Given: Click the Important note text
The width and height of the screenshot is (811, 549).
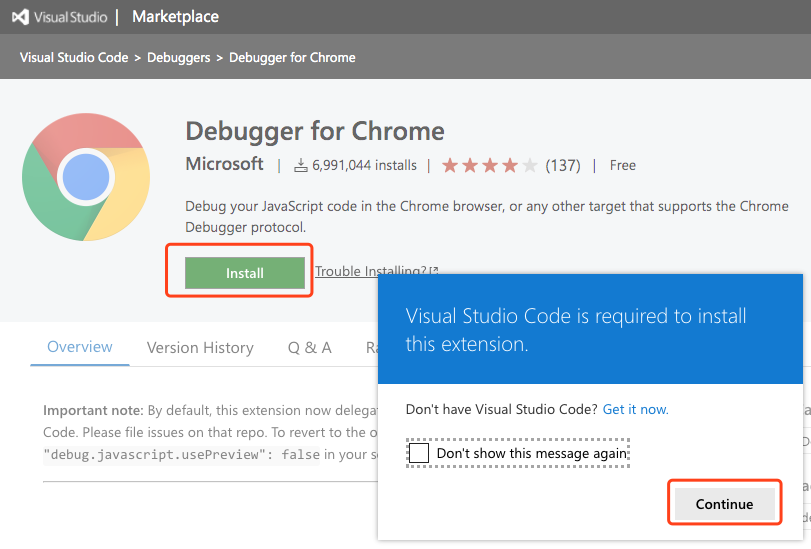Looking at the screenshot, I should pyautogui.click(x=93, y=410).
